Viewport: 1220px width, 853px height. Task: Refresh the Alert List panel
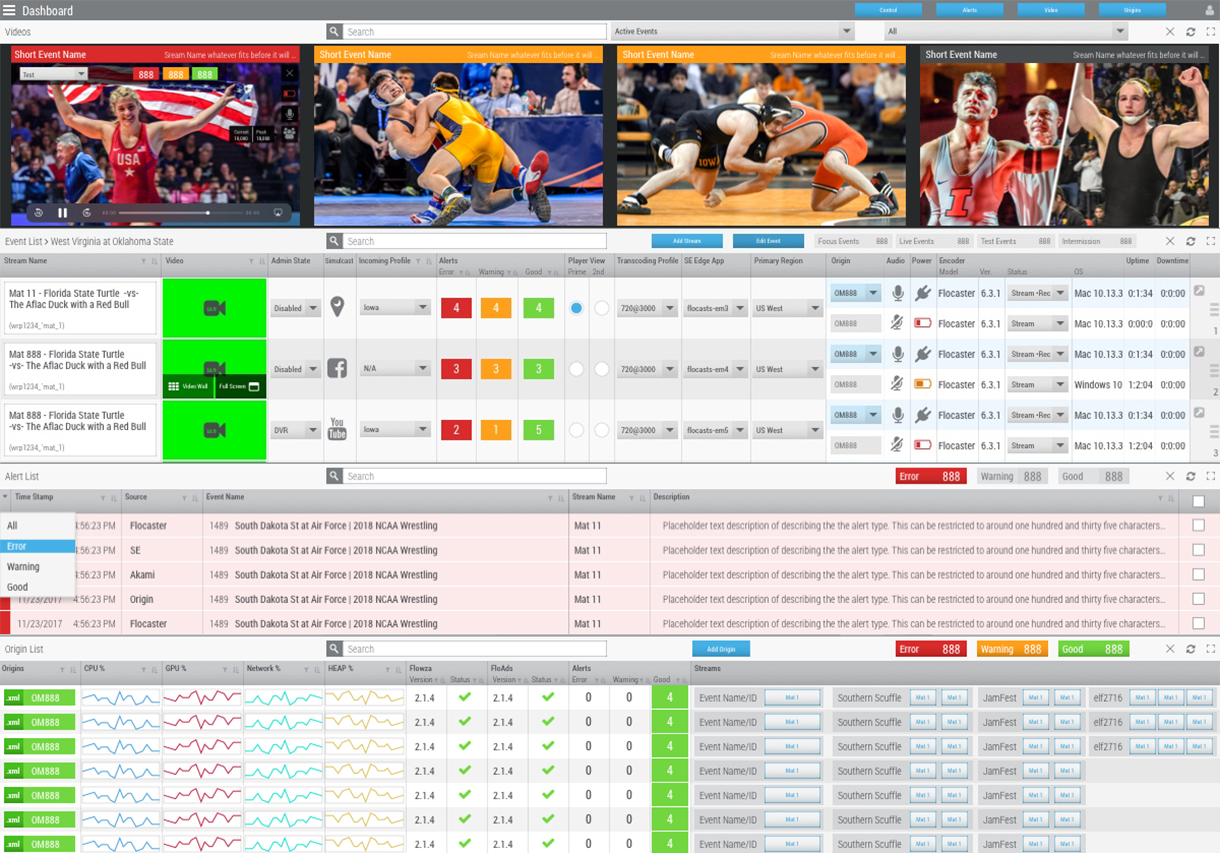coord(1190,477)
